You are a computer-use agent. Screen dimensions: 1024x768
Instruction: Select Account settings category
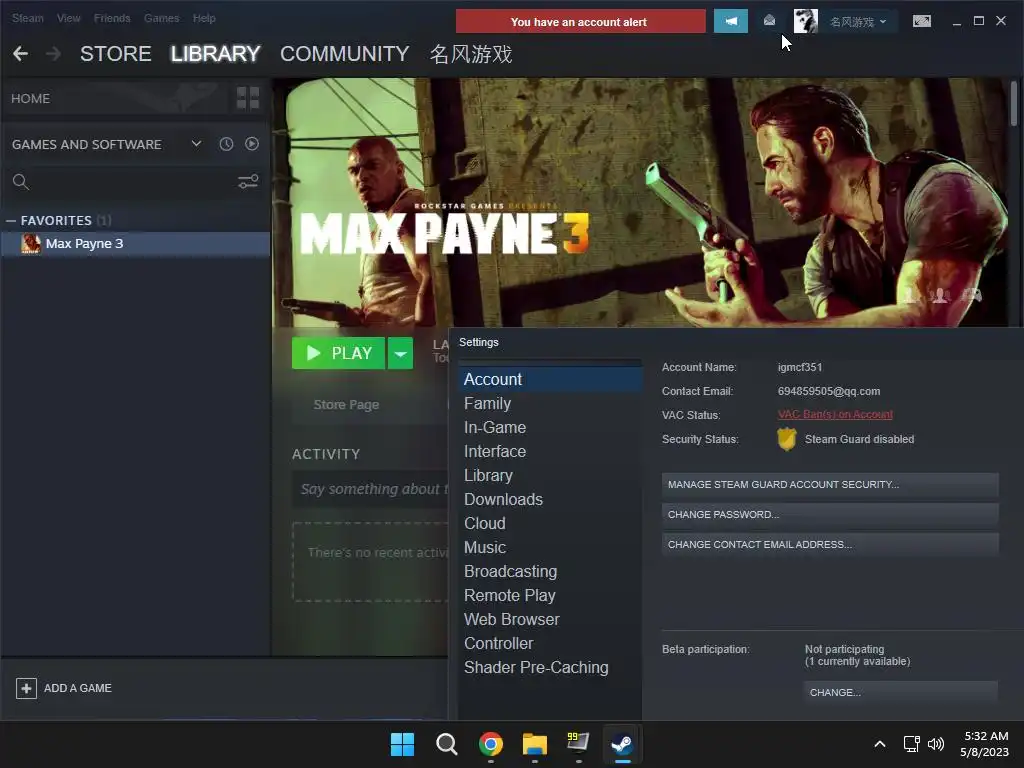click(x=550, y=379)
